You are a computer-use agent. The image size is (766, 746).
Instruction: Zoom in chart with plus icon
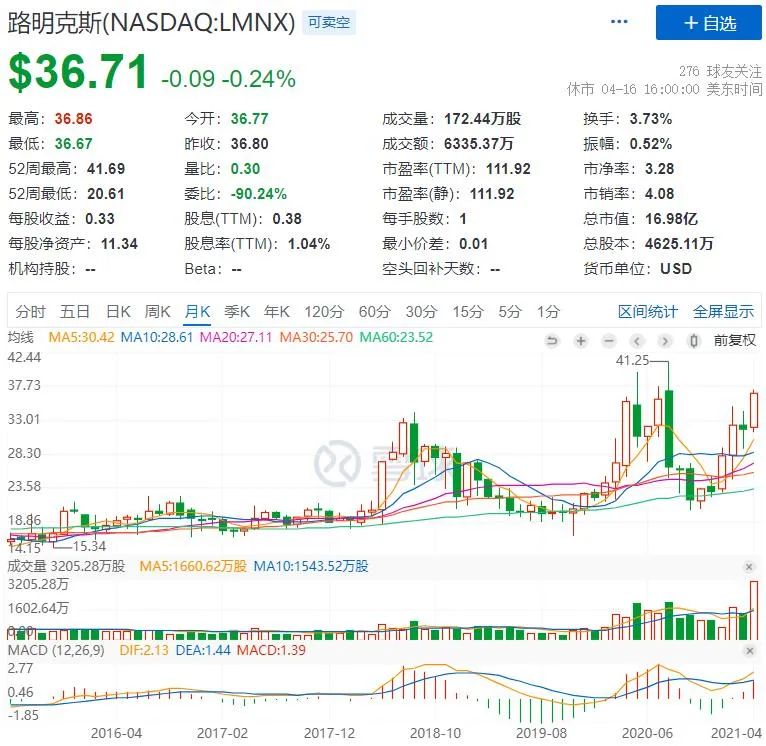click(x=580, y=340)
